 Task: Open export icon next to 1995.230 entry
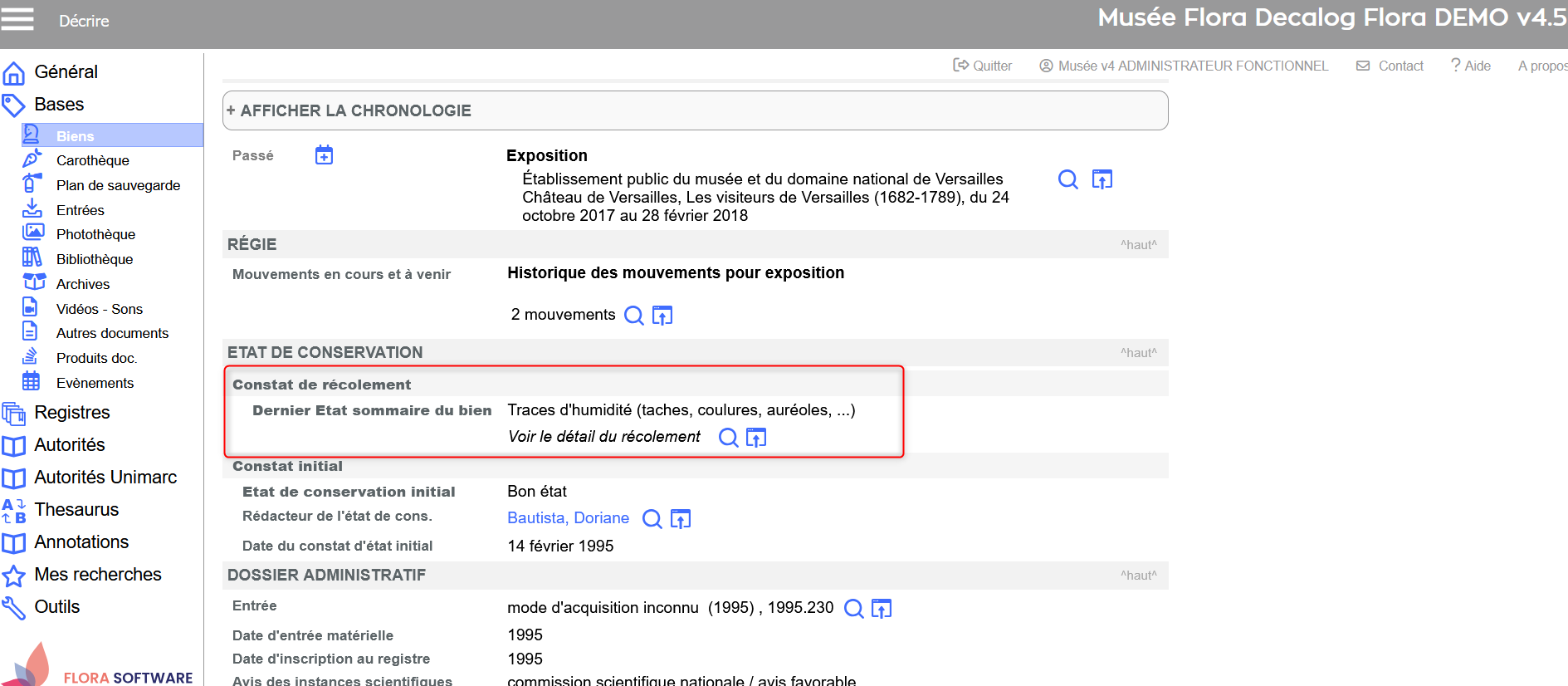(x=882, y=609)
